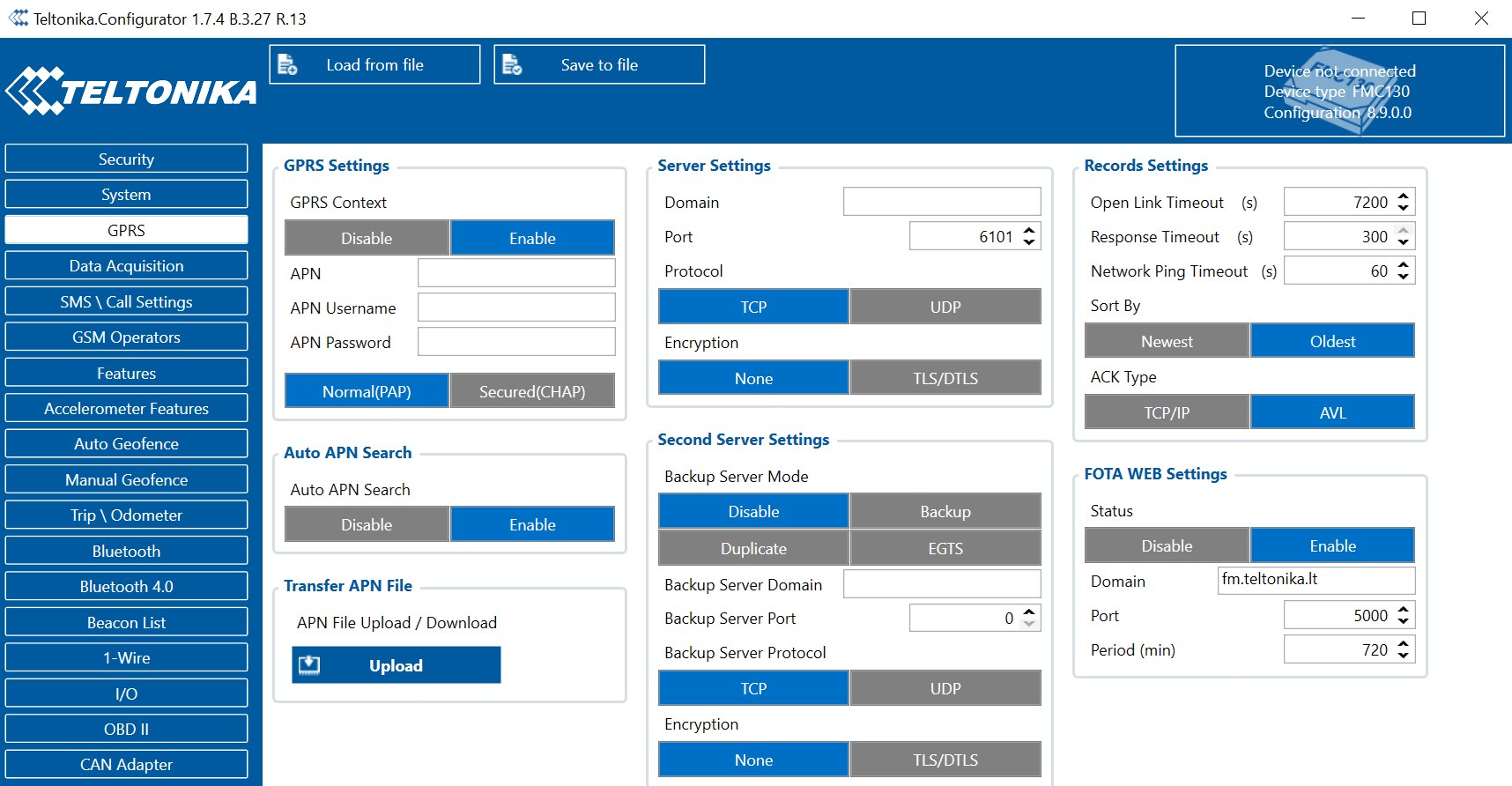
Task: Go to GSM Operators
Action: [x=126, y=337]
